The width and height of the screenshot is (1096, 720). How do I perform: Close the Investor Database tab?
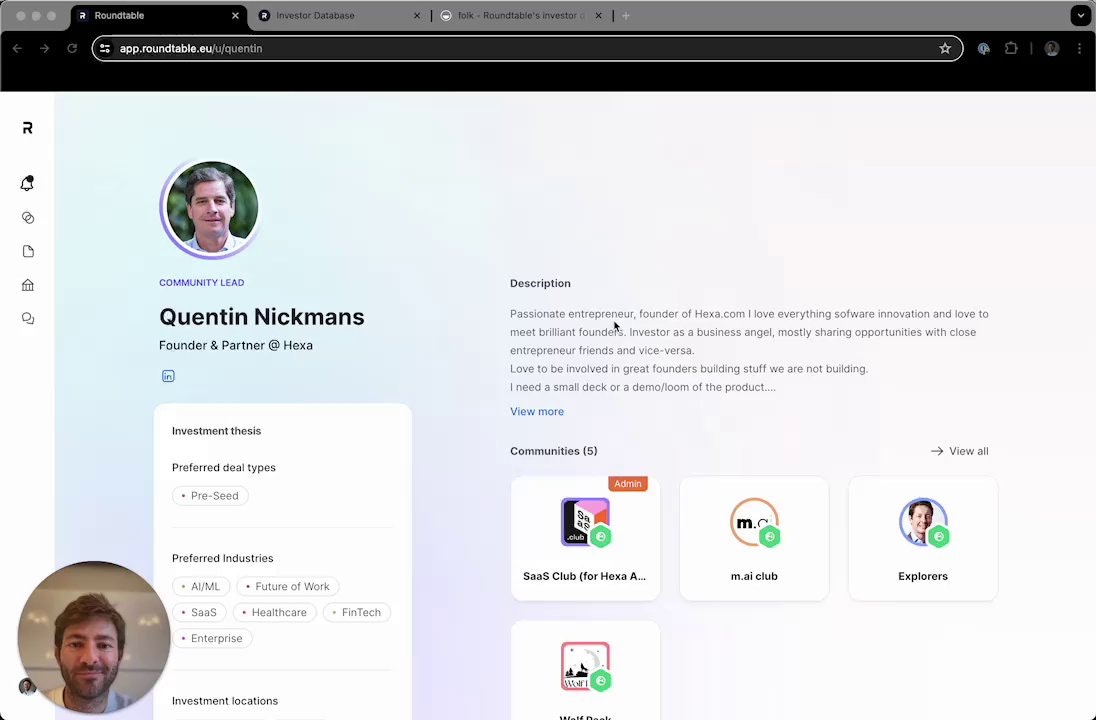click(x=417, y=15)
